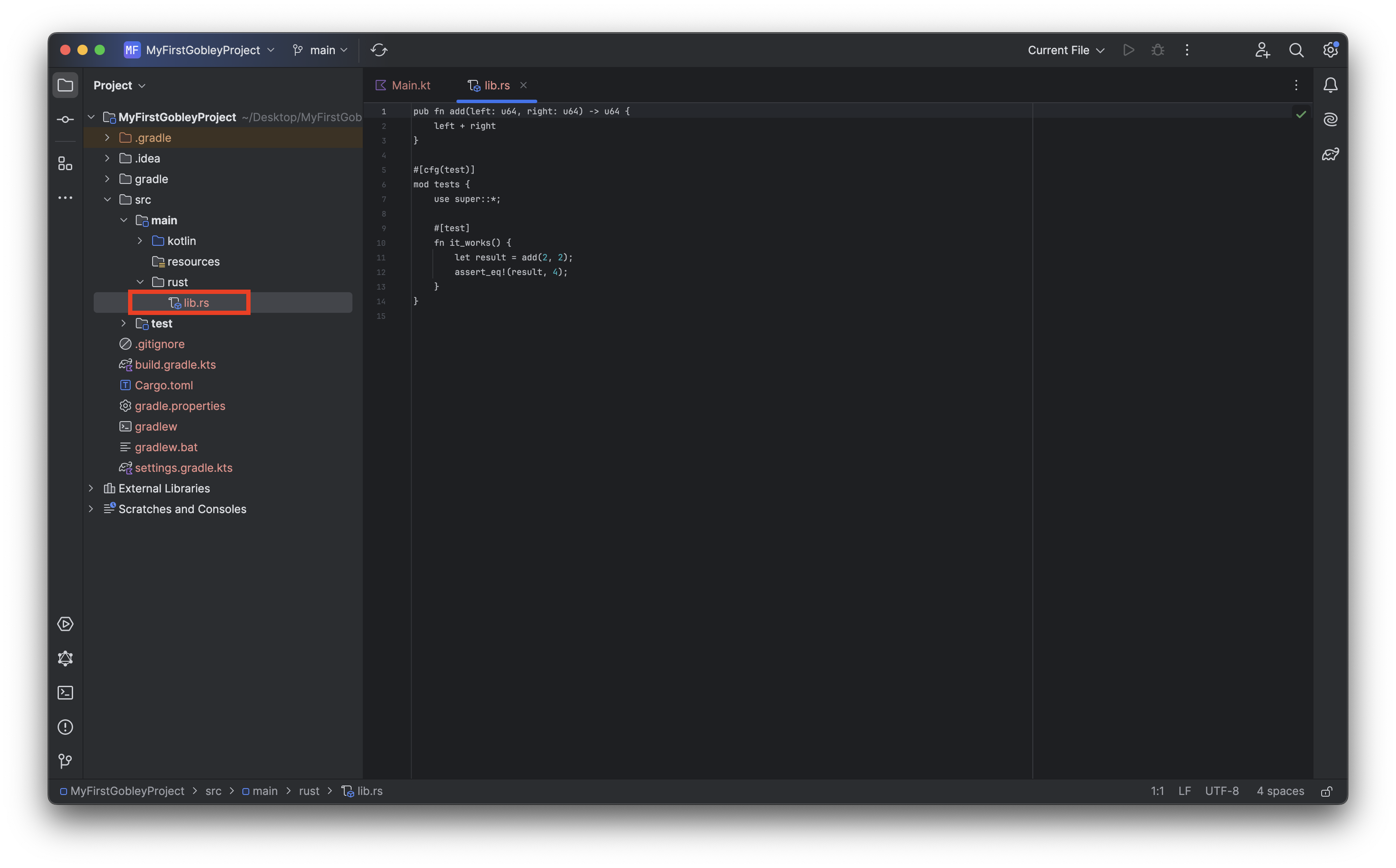The height and width of the screenshot is (868, 1396).
Task: Open the Services tool window icon
Action: 65,624
